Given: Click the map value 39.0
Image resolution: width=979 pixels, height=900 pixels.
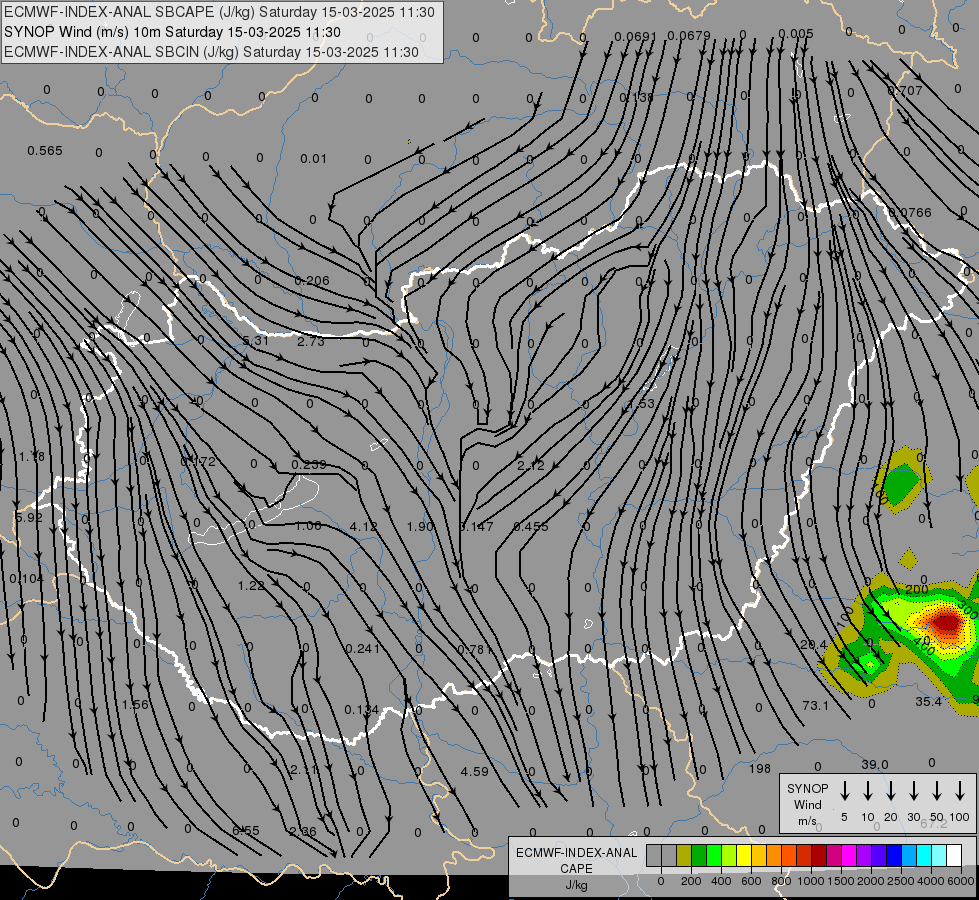Looking at the screenshot, I should tap(875, 764).
